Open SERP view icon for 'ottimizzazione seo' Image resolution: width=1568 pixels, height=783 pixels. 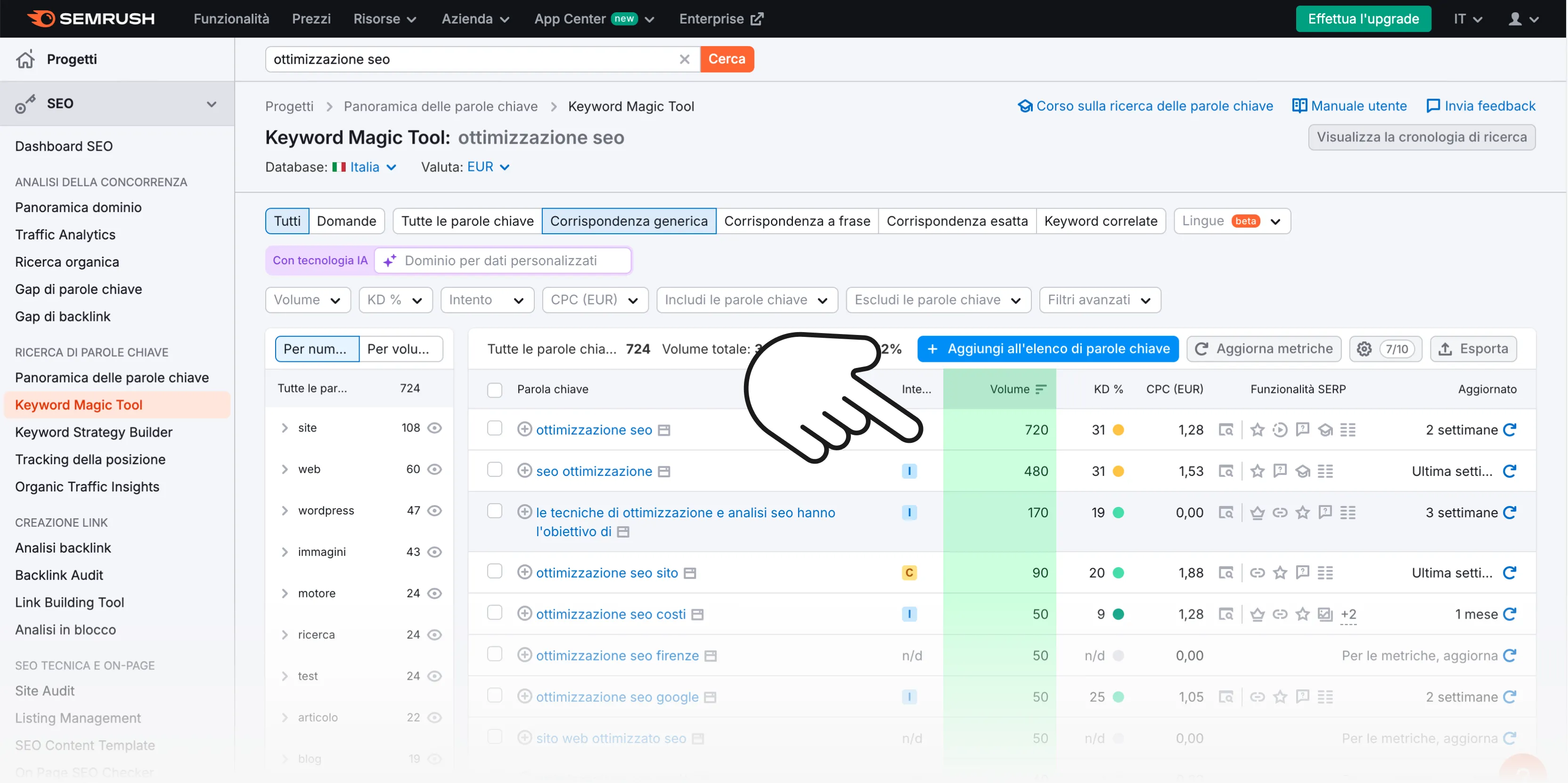(1226, 430)
